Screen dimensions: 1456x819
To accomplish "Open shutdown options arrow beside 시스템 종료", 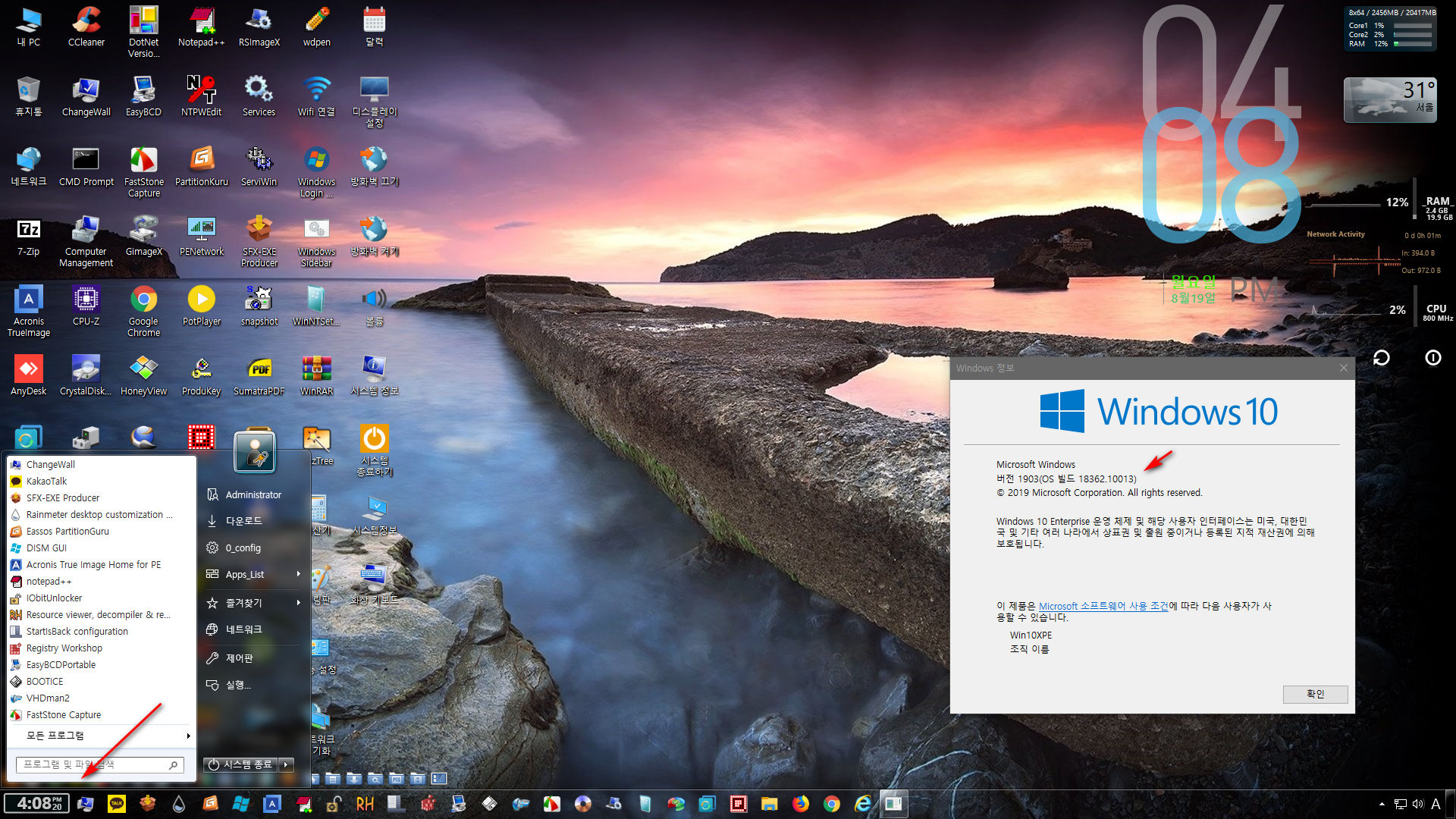I will pyautogui.click(x=287, y=764).
